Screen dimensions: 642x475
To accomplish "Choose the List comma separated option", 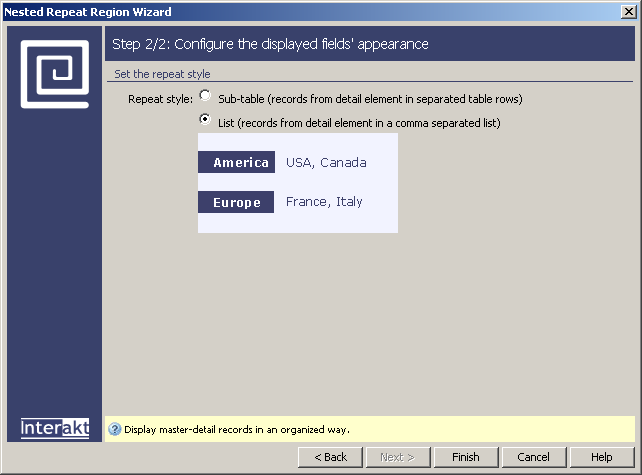I will 205,120.
